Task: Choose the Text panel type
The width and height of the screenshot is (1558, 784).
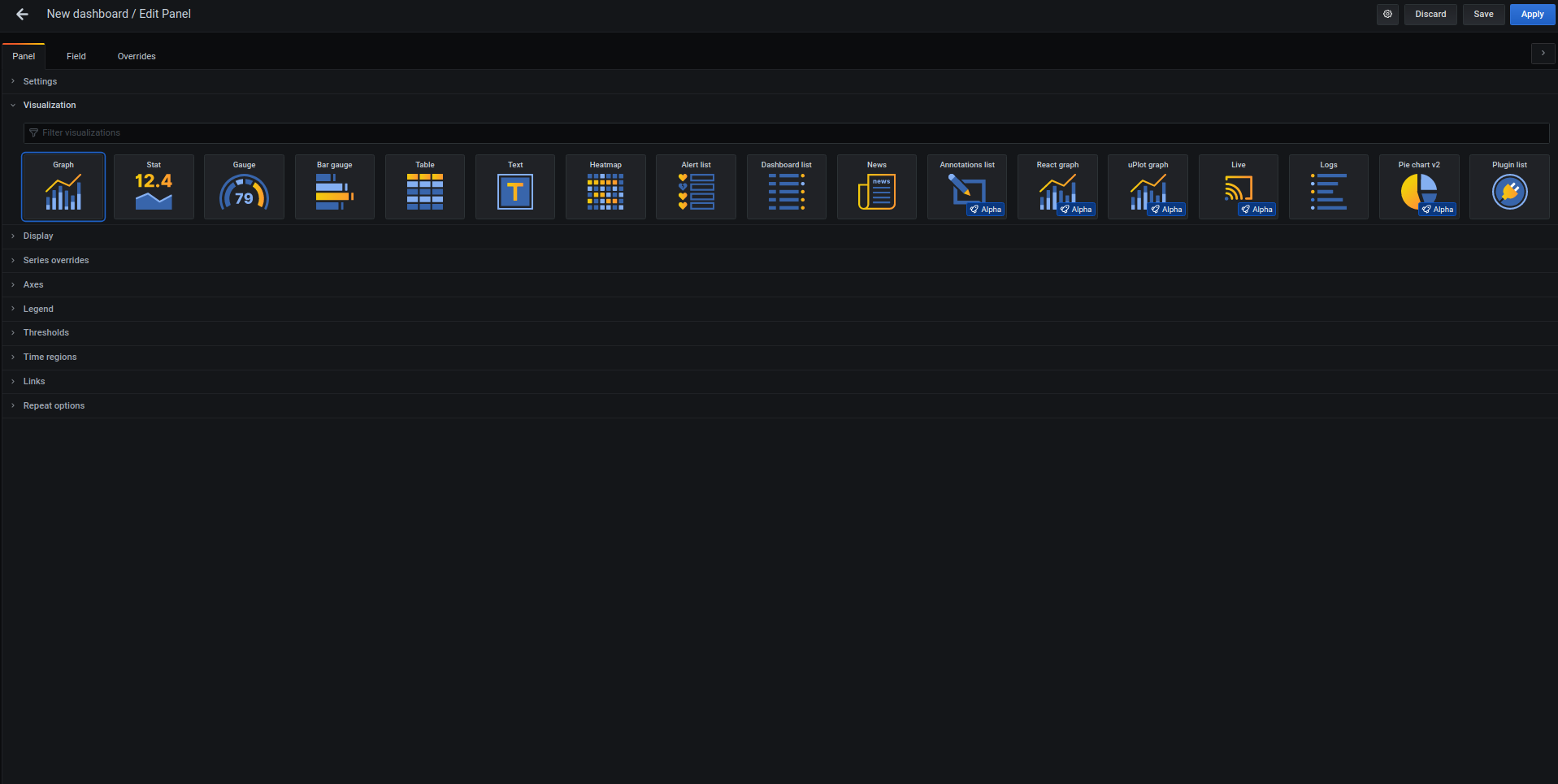Action: click(x=515, y=187)
